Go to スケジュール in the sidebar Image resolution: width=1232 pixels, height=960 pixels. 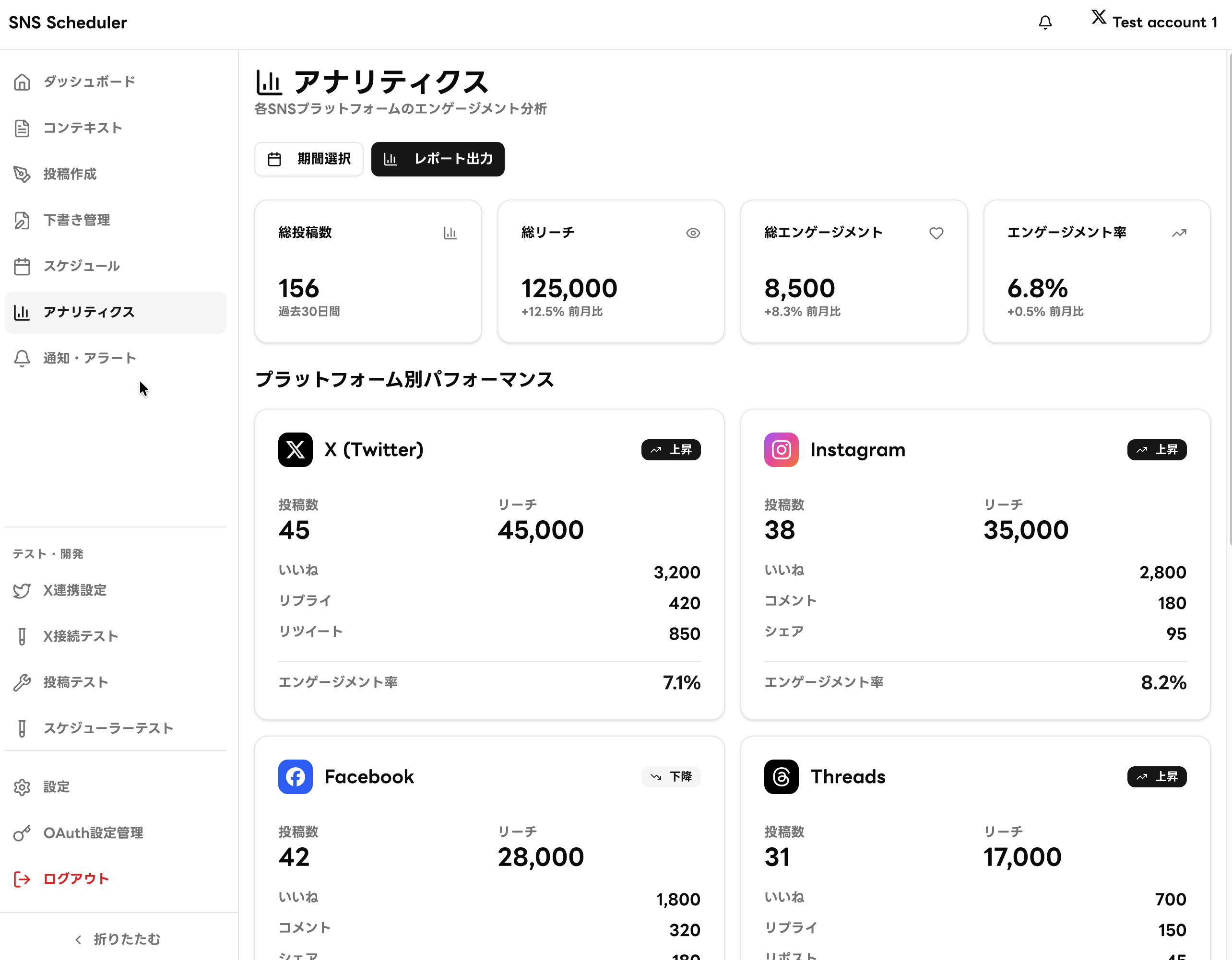[81, 266]
